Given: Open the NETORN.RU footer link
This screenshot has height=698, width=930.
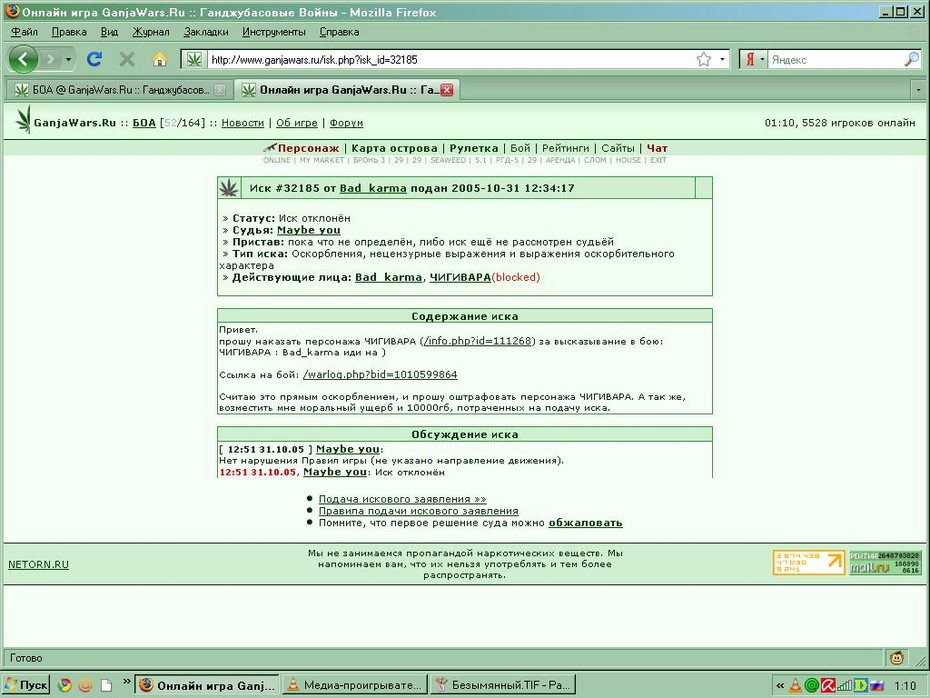Looking at the screenshot, I should tap(39, 565).
